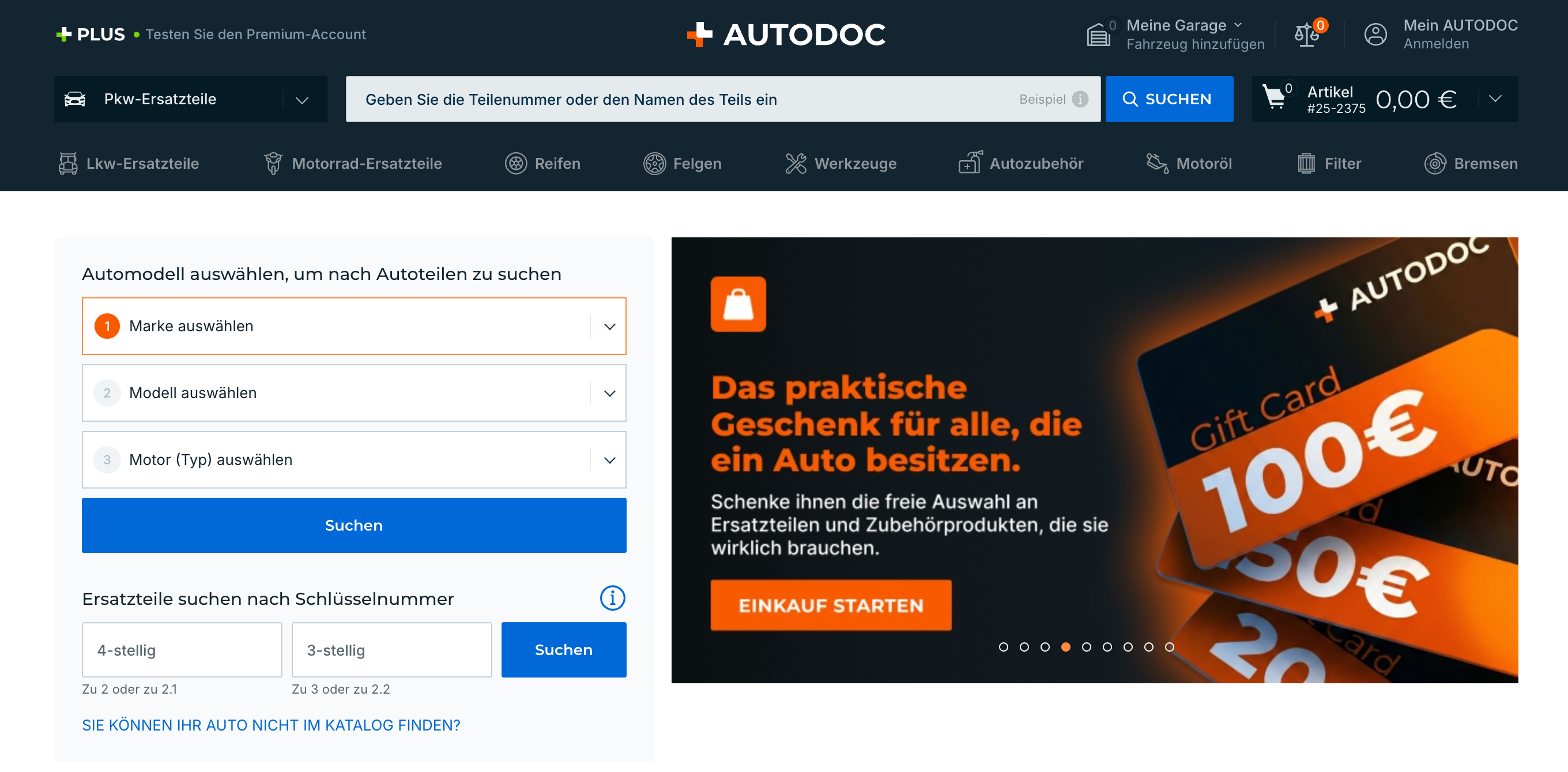The image size is (1568, 772).
Task: Go to Werkzeuge section
Action: click(x=840, y=164)
